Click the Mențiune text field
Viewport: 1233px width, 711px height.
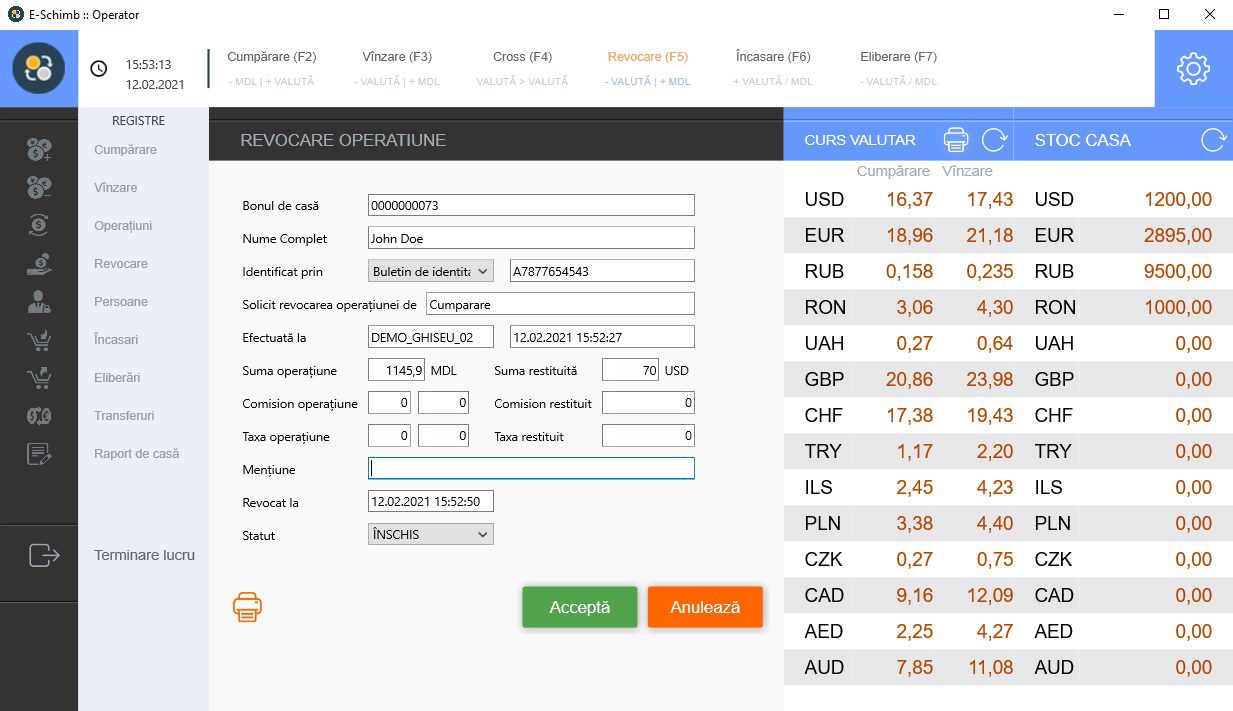pos(531,468)
